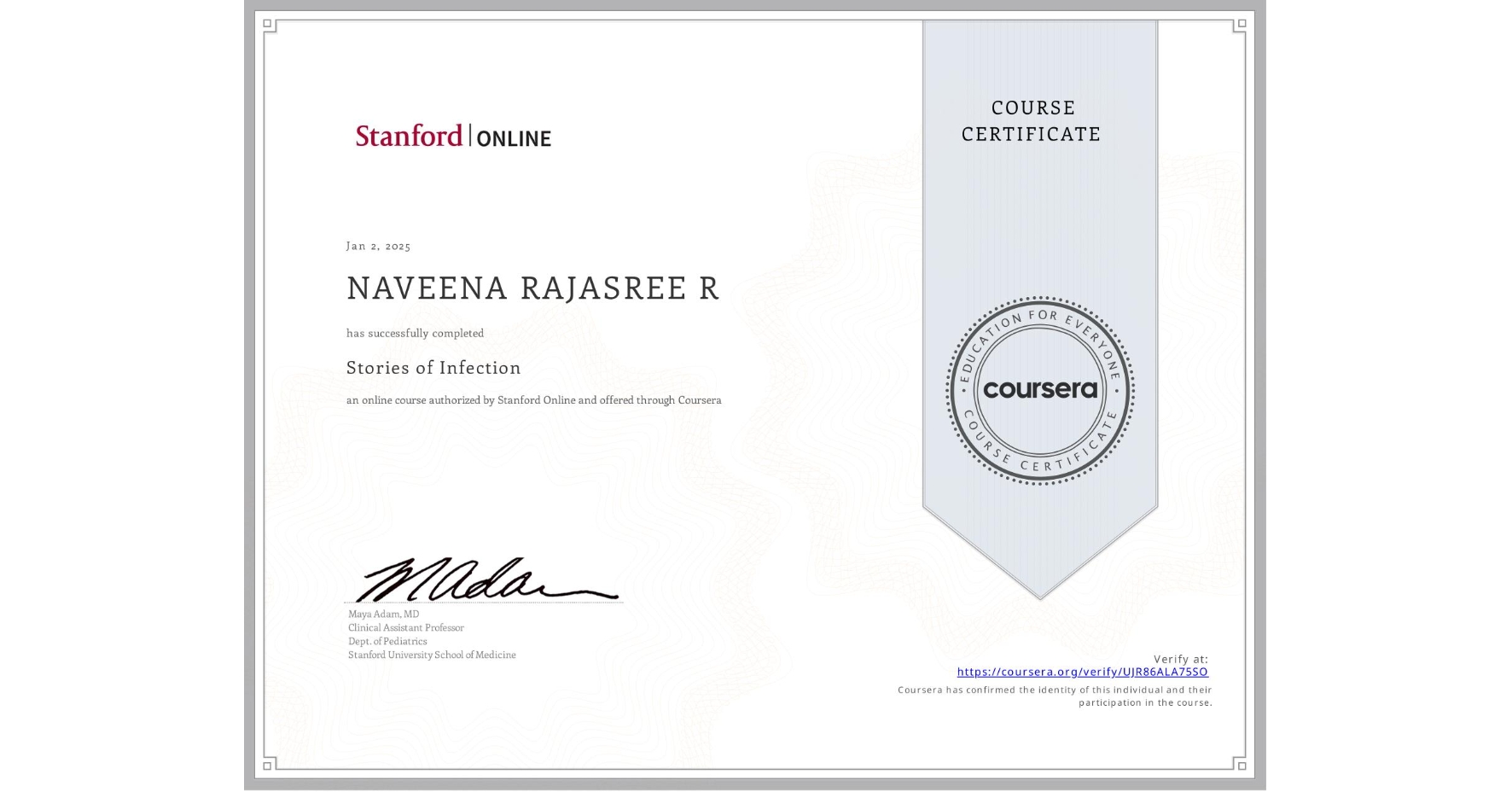Click the COURSE CERTIFICATE heading on the ribbon
The width and height of the screenshot is (1512, 792).
pos(1032,120)
